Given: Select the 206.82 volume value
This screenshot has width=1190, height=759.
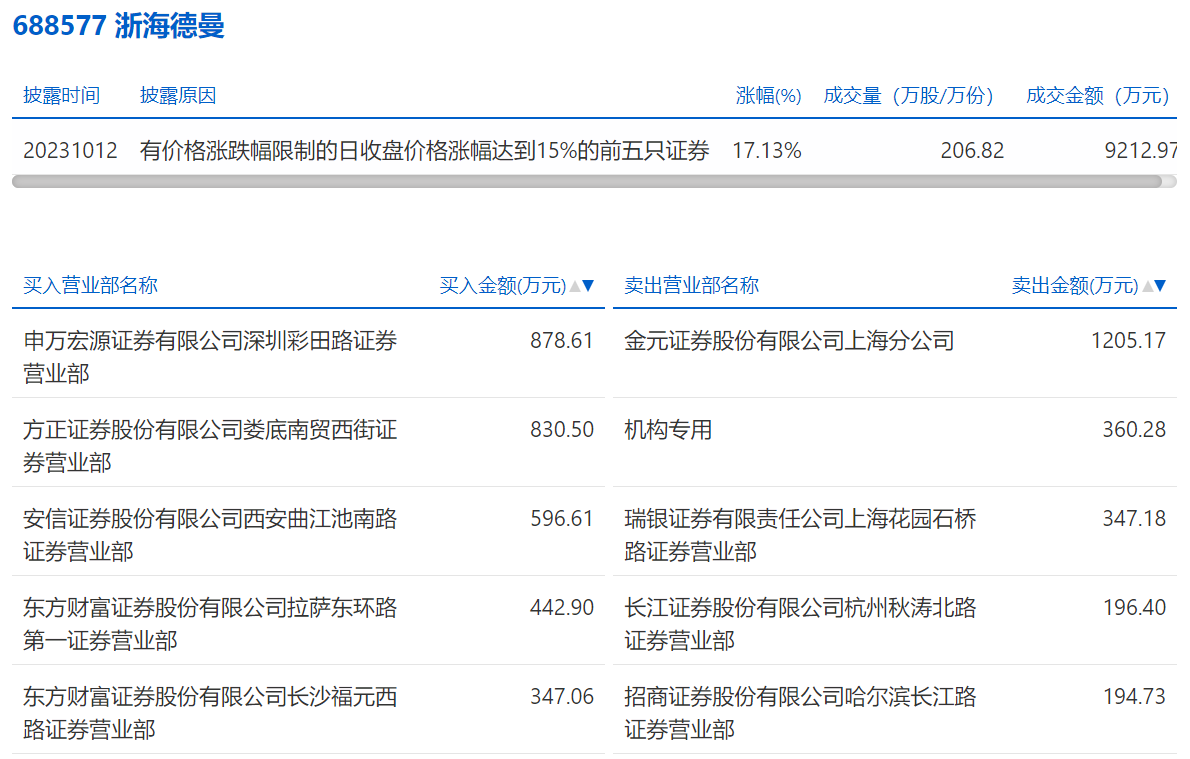Looking at the screenshot, I should click(972, 150).
